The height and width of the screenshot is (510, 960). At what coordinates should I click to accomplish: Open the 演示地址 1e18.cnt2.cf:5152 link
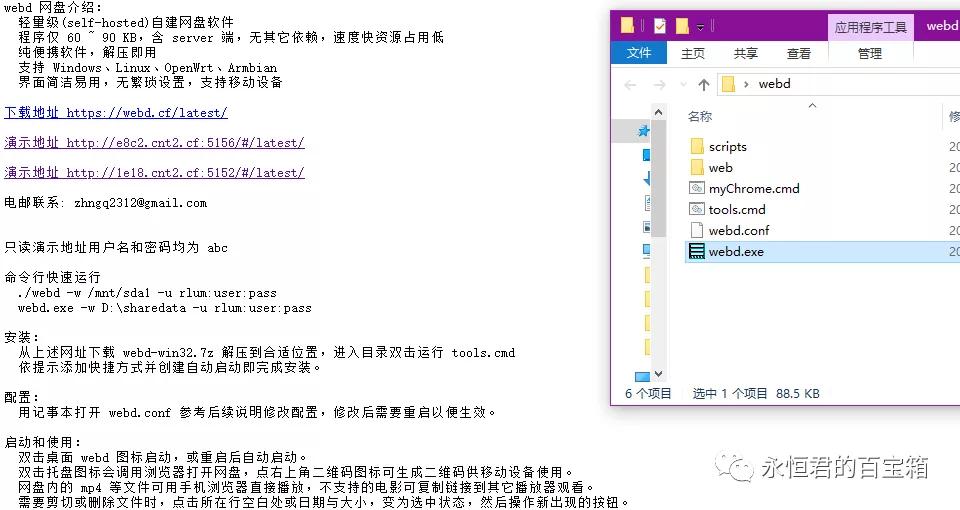(x=154, y=173)
